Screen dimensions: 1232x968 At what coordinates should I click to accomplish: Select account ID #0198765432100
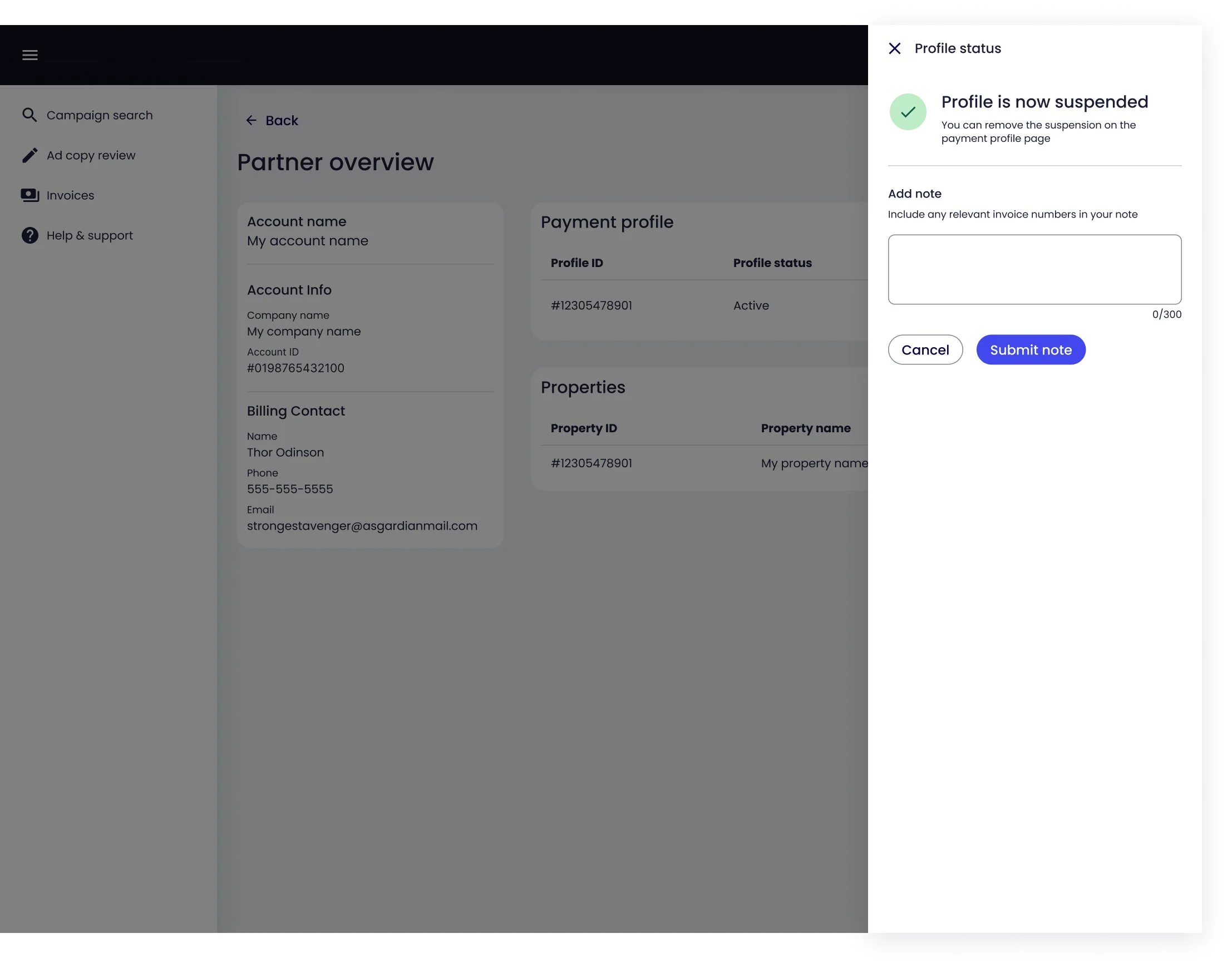tap(295, 368)
